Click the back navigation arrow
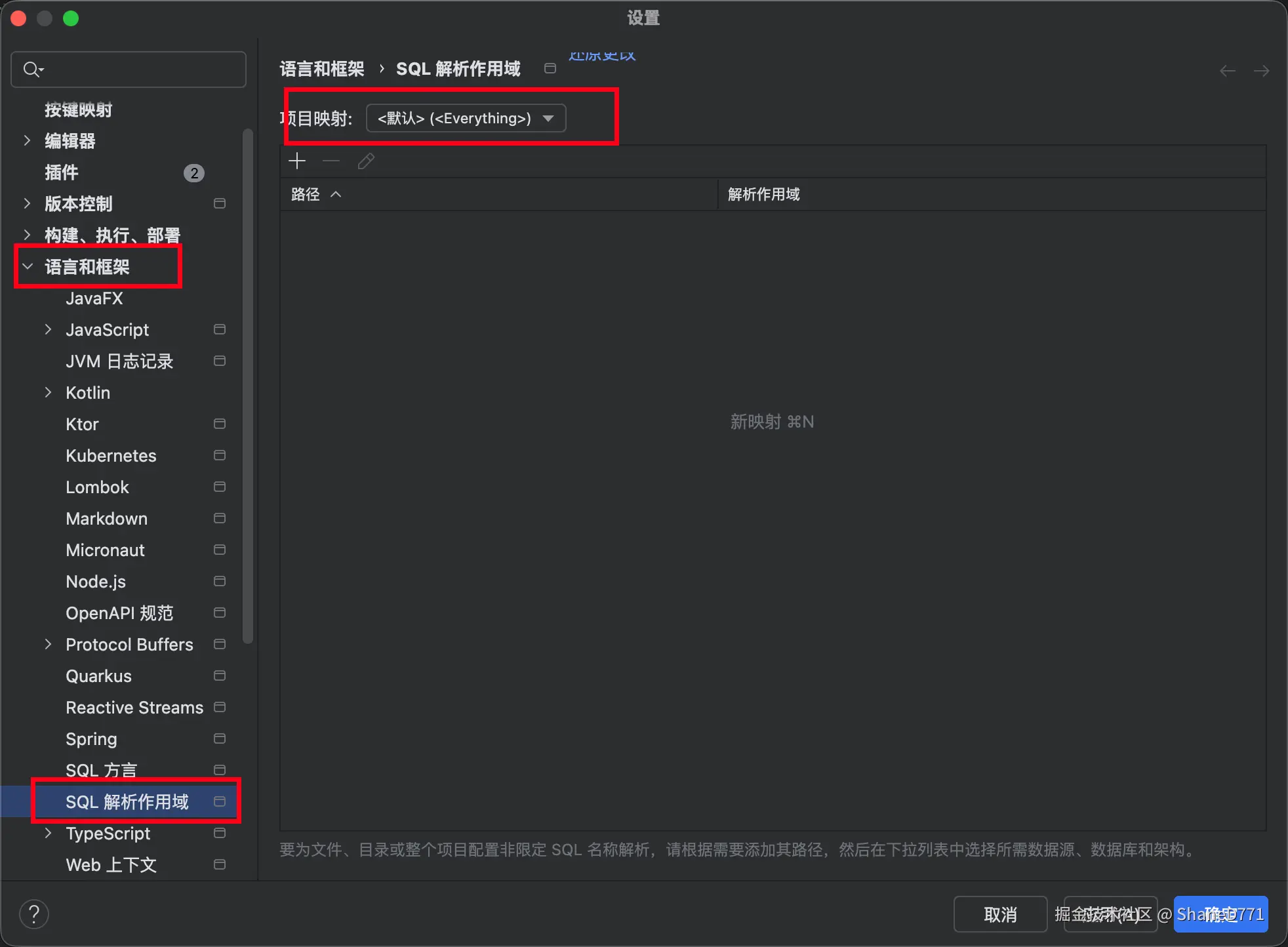The width and height of the screenshot is (1288, 947). point(1227,71)
